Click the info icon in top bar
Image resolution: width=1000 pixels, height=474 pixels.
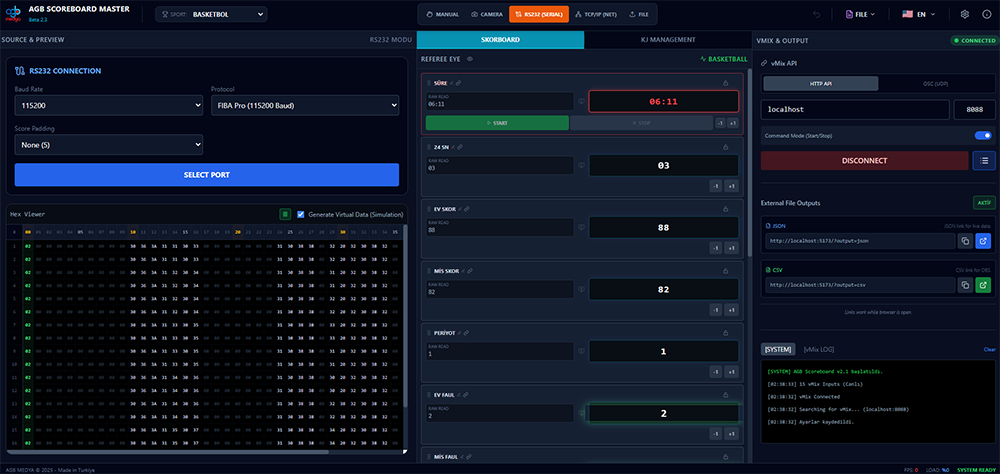pos(986,15)
